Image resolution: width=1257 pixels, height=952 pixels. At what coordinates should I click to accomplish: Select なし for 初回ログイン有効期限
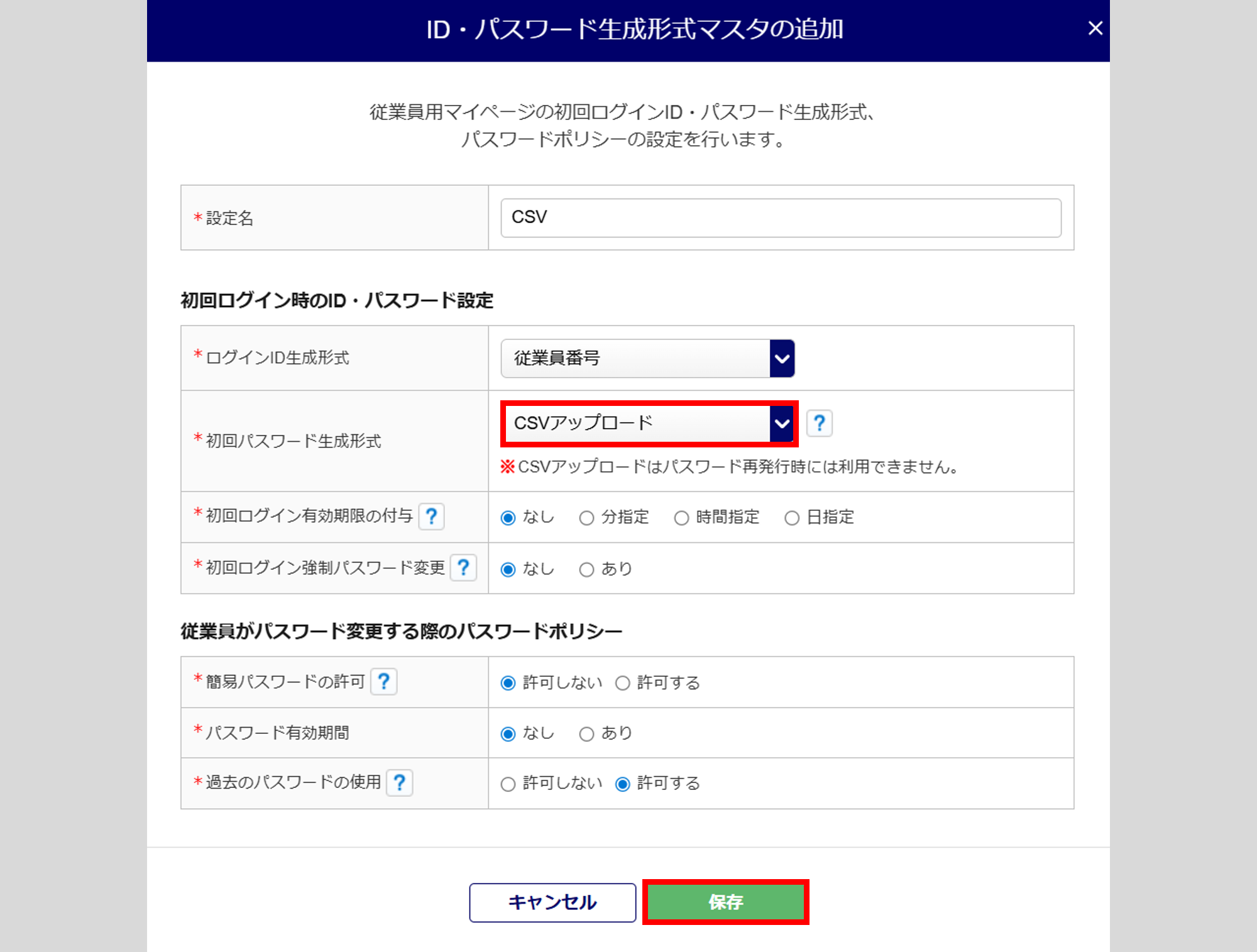[508, 518]
